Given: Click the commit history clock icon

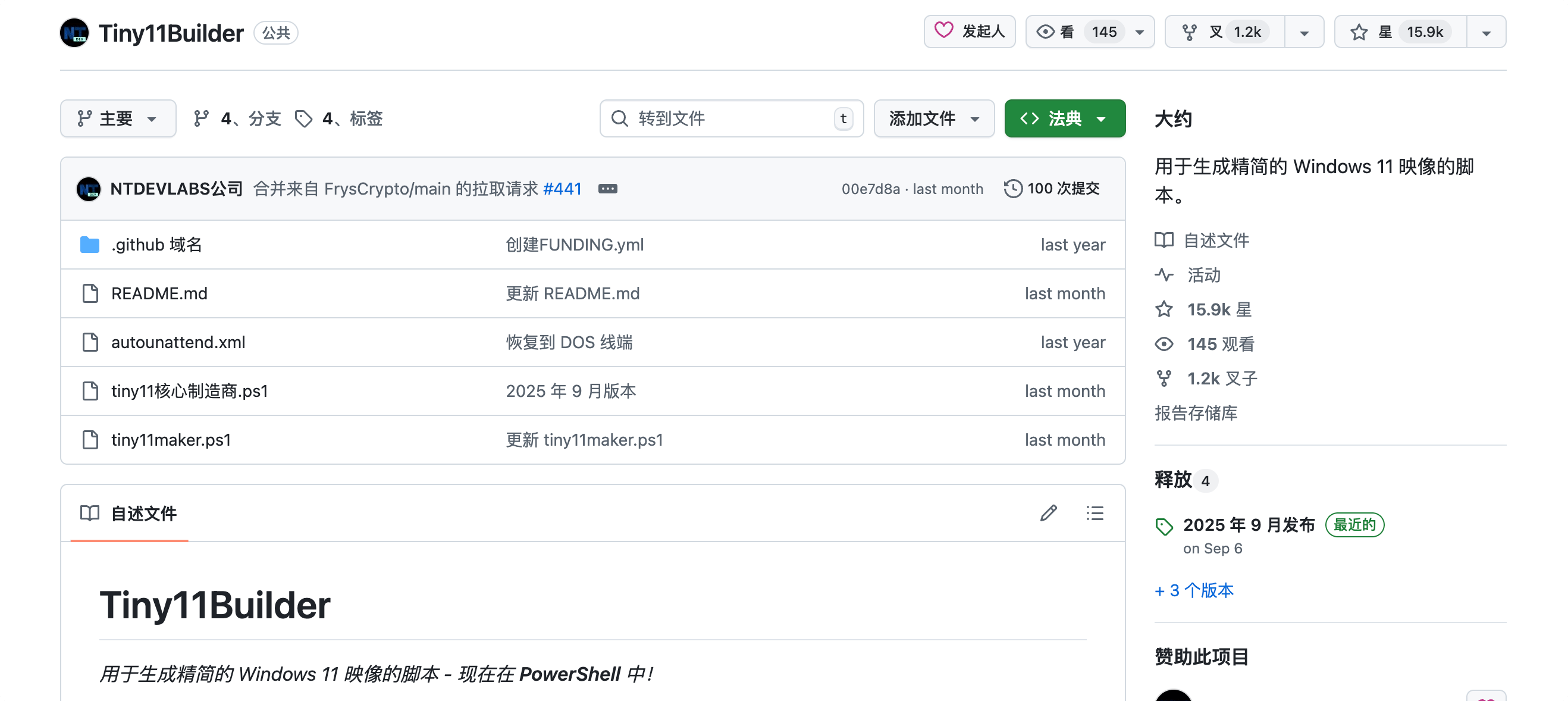Looking at the screenshot, I should (1012, 189).
